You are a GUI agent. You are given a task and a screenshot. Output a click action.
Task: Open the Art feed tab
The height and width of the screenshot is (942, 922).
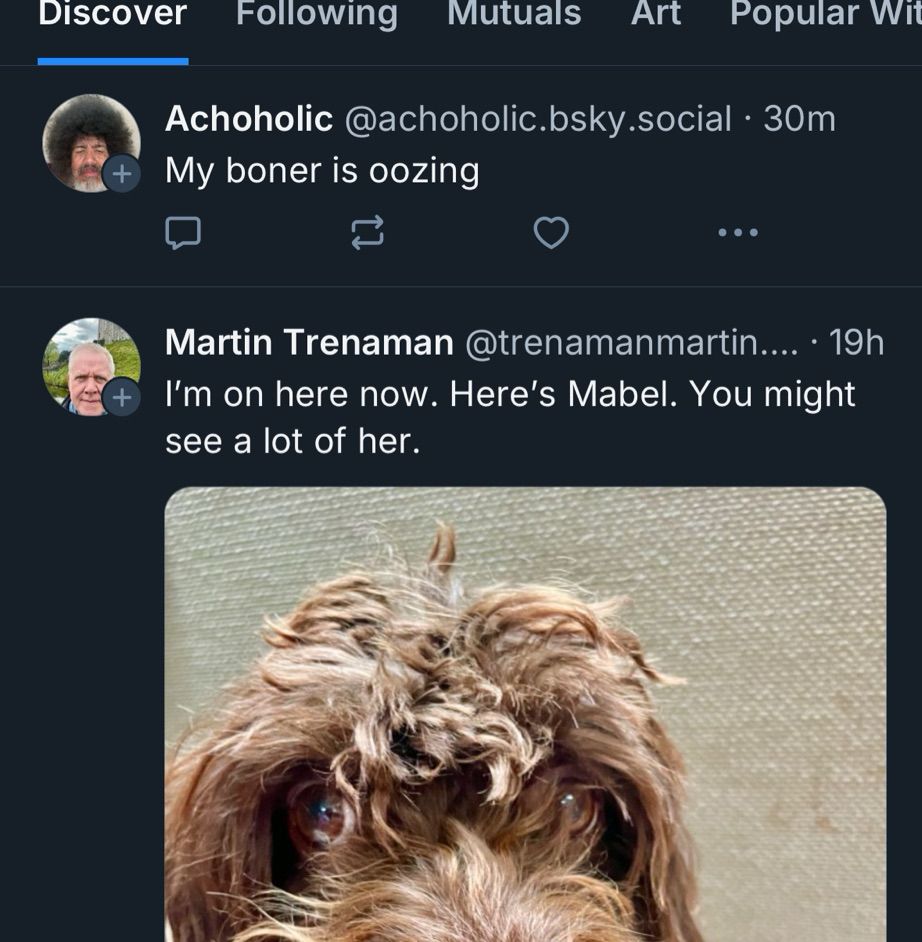pos(656,15)
